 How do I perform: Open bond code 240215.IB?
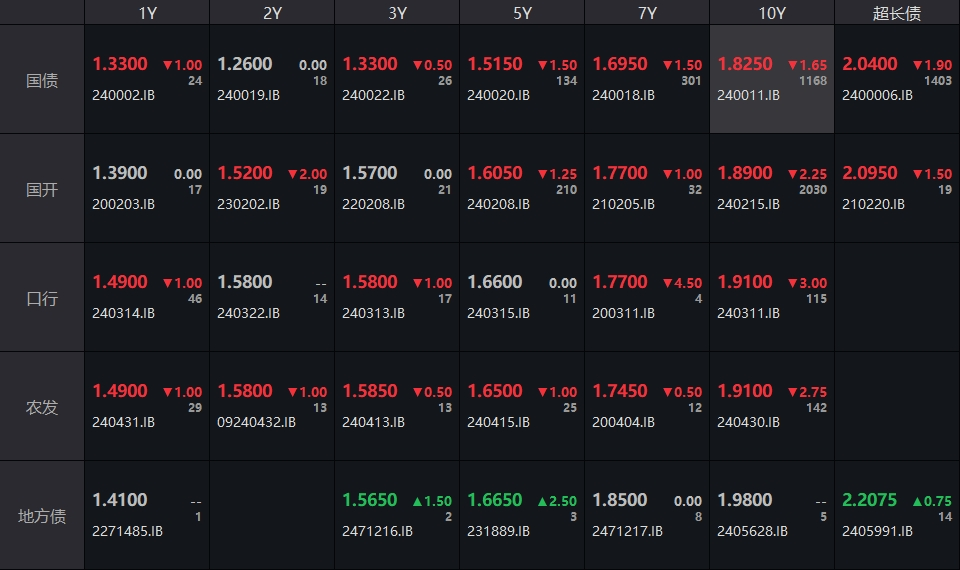[748, 204]
